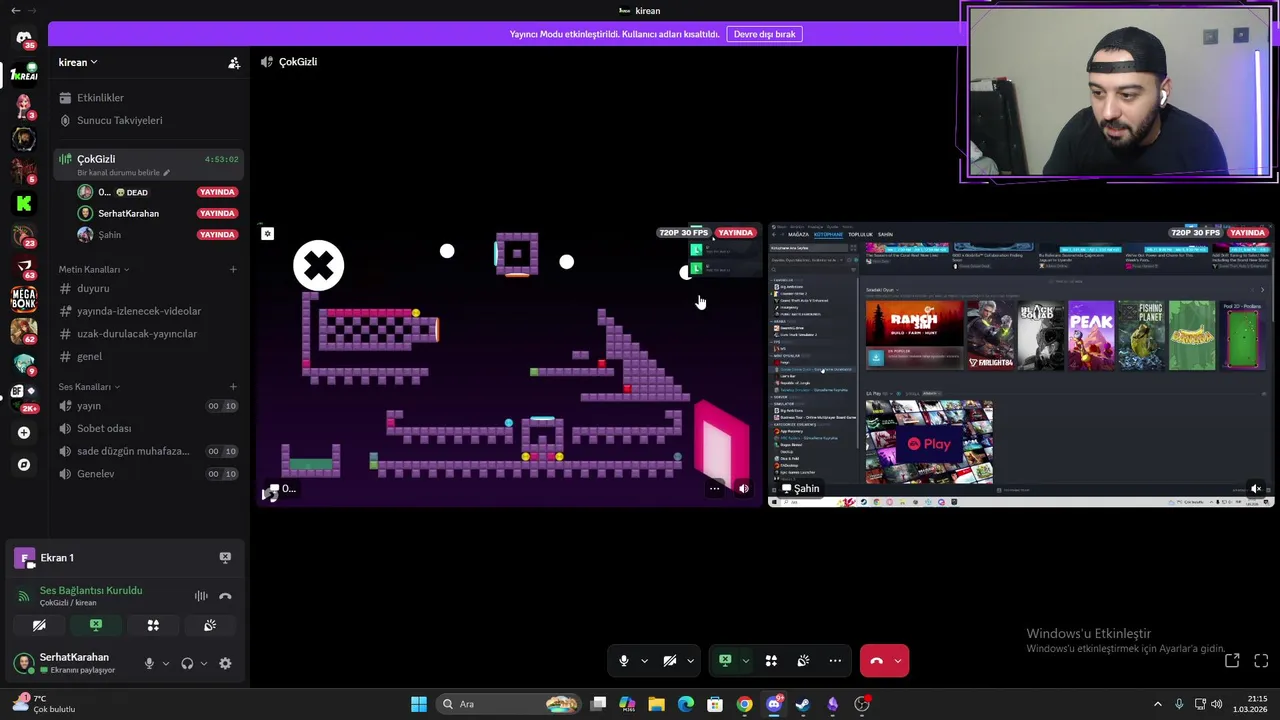Viewport: 1280px width, 720px height.
Task: Mute microphone in bottom call bar
Action: click(624, 661)
